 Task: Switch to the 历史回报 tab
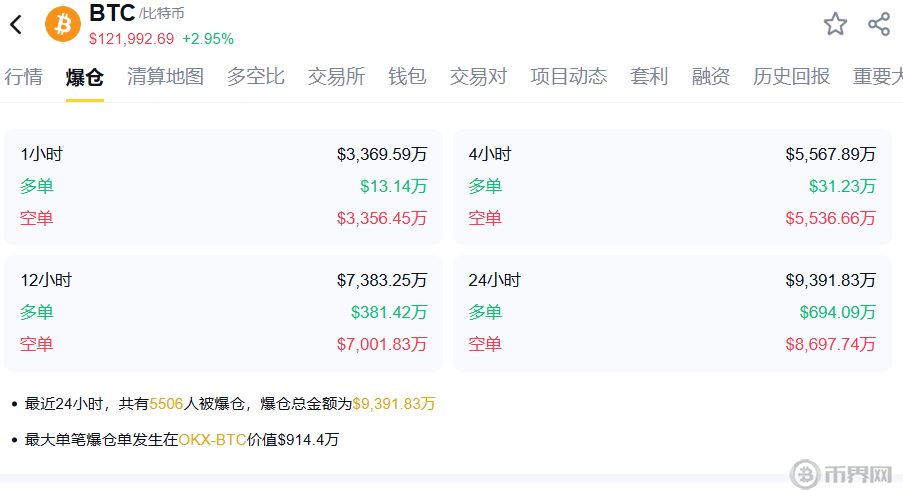(791, 77)
